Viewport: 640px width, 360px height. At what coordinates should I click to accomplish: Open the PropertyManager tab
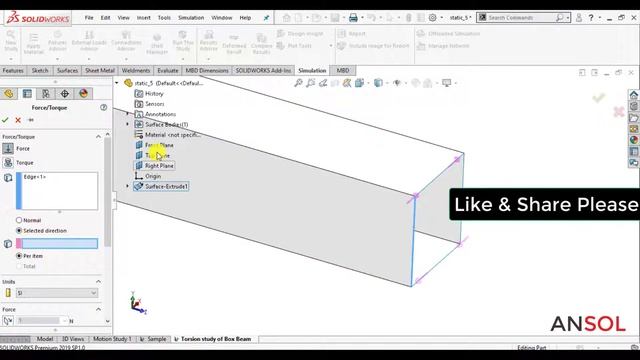pos(27,94)
